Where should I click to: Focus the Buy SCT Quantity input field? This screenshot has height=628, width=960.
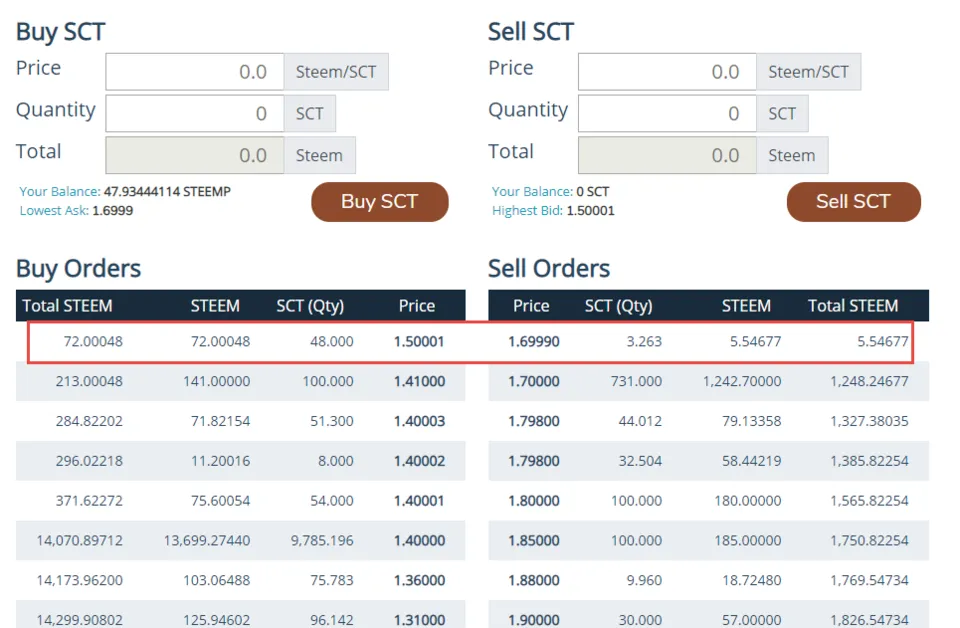(195, 113)
